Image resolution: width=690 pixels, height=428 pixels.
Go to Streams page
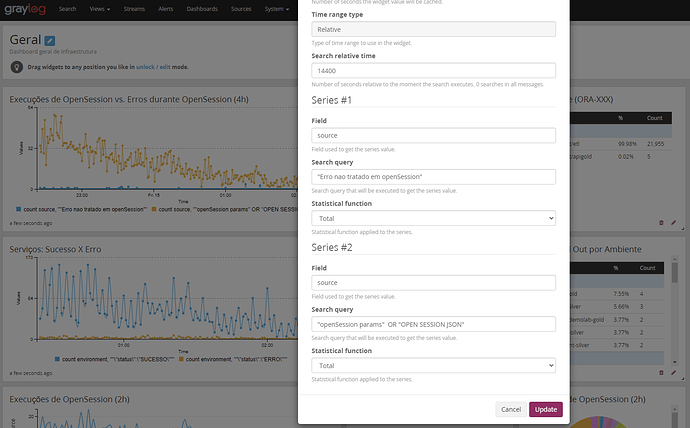134,9
